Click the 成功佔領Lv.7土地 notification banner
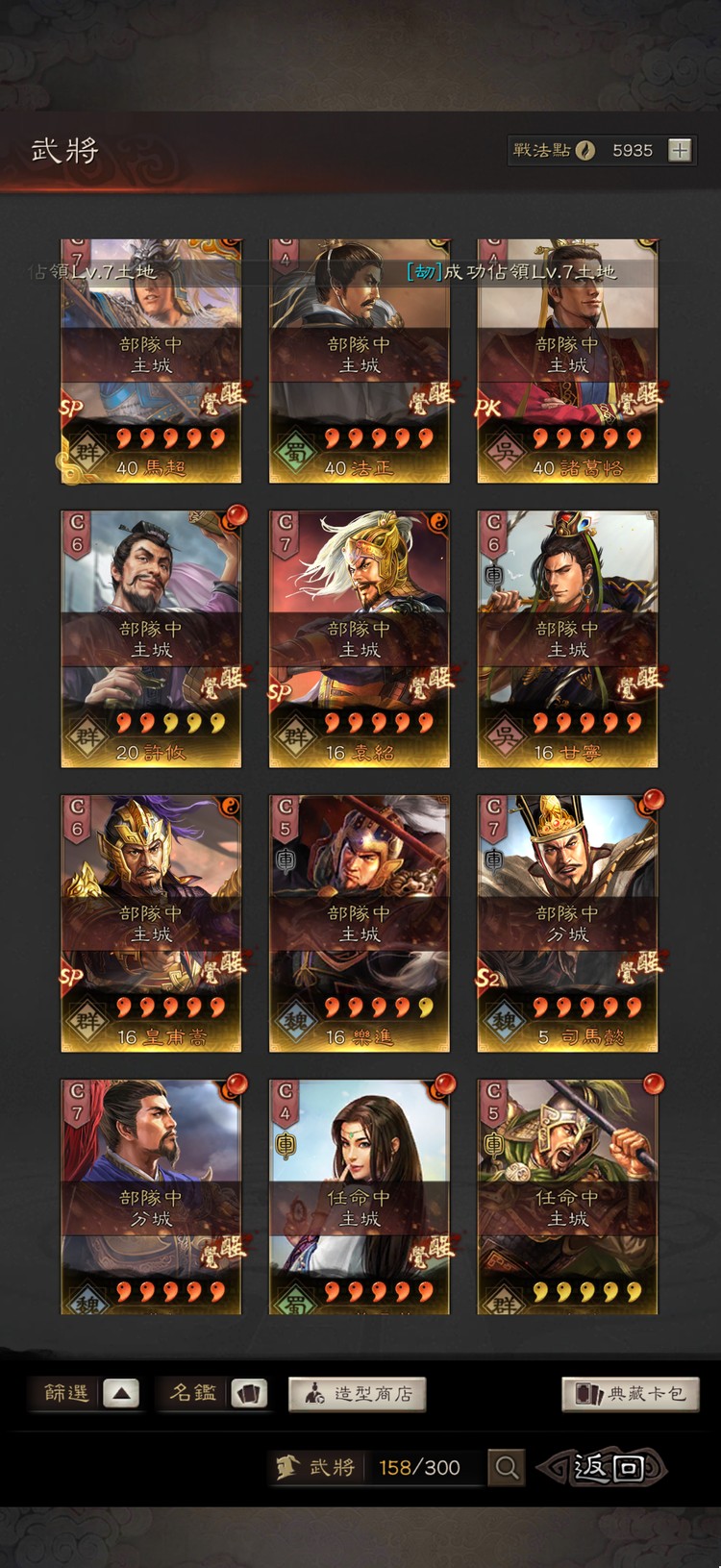Image resolution: width=721 pixels, height=1568 pixels. (x=510, y=272)
